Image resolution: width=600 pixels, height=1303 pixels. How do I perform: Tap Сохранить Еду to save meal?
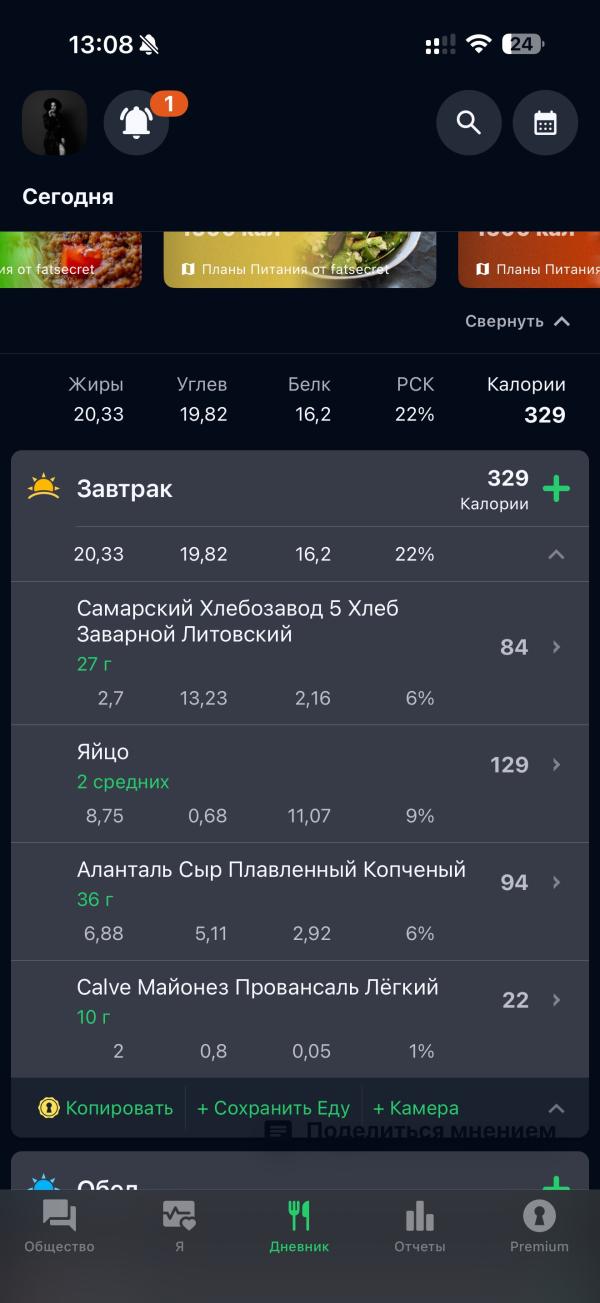273,1108
